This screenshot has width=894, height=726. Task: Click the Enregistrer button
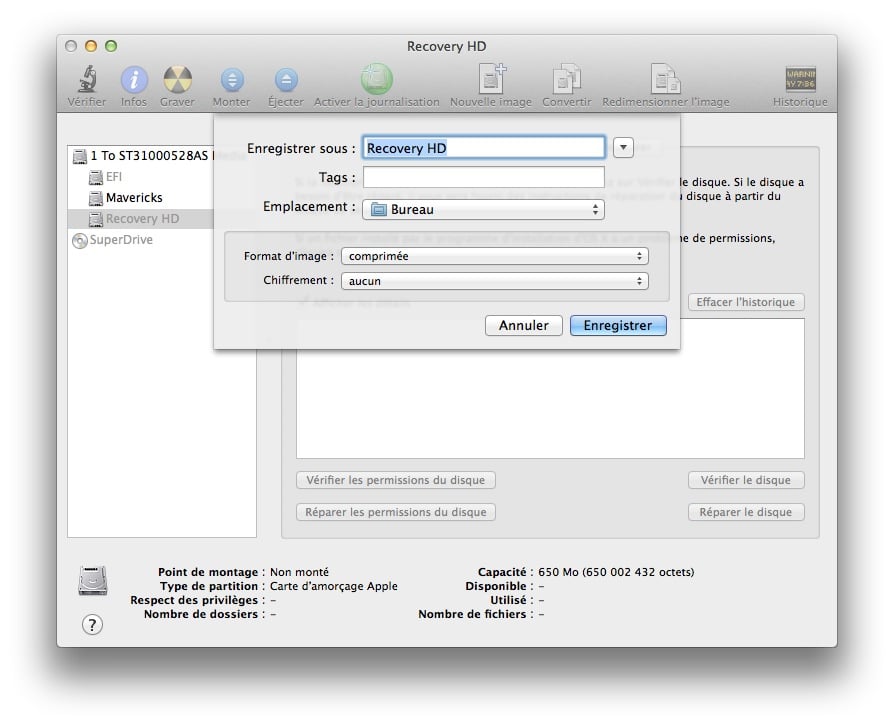617,325
